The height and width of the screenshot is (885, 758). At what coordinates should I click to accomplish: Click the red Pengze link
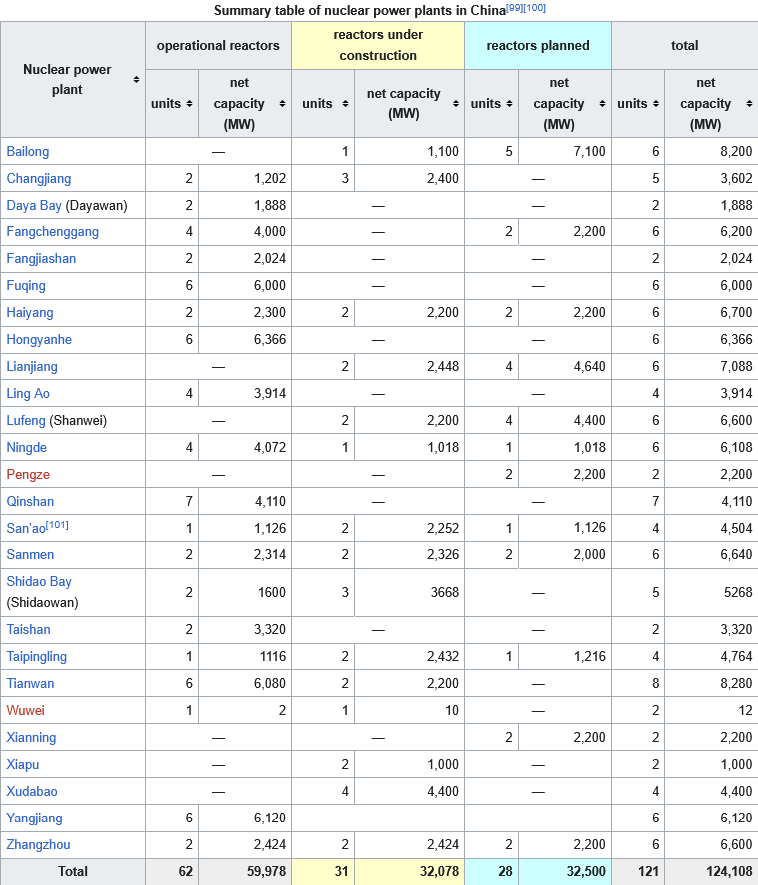(28, 475)
